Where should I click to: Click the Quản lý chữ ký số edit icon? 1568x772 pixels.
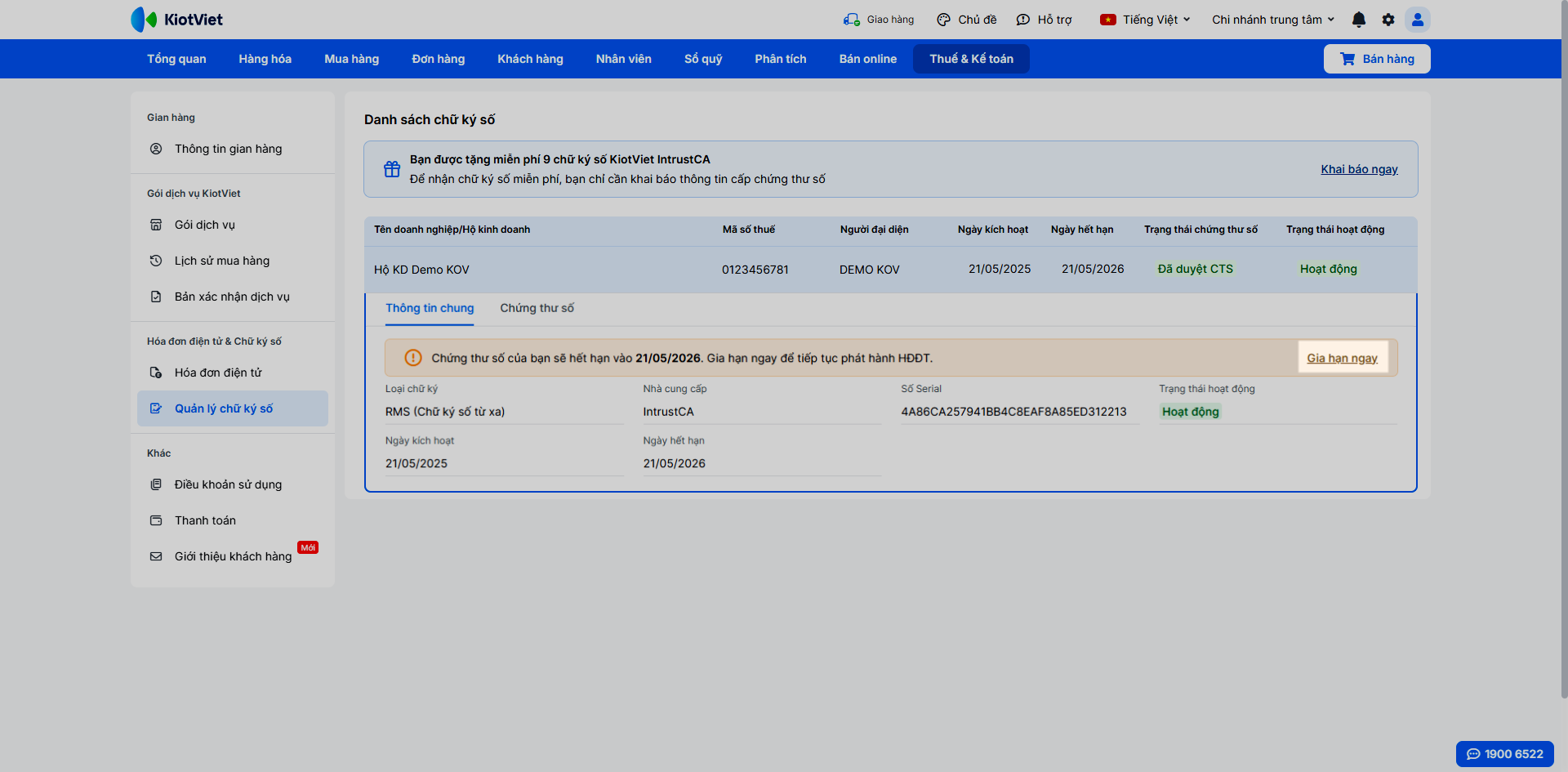click(x=156, y=408)
